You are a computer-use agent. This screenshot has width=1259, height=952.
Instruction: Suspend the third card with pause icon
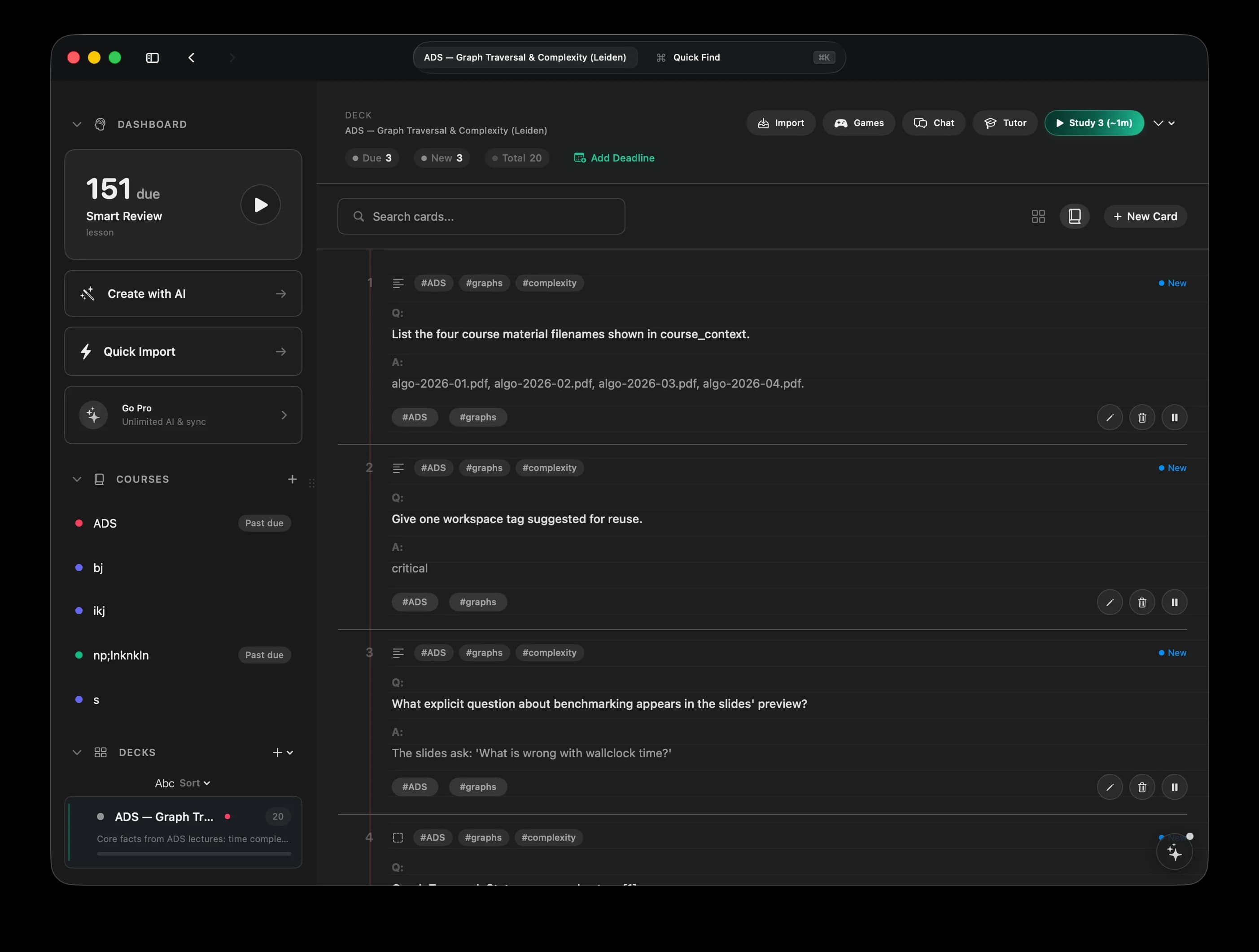click(1175, 787)
